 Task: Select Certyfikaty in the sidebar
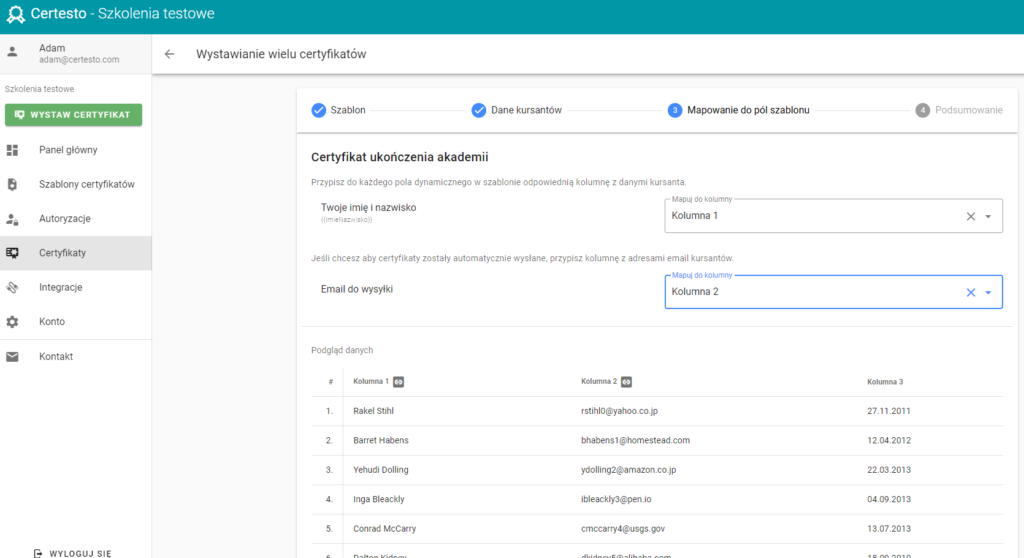coord(76,253)
